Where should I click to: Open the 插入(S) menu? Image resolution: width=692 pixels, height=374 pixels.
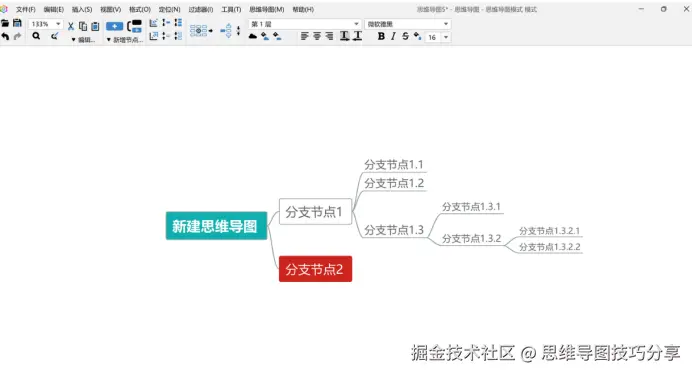click(82, 9)
